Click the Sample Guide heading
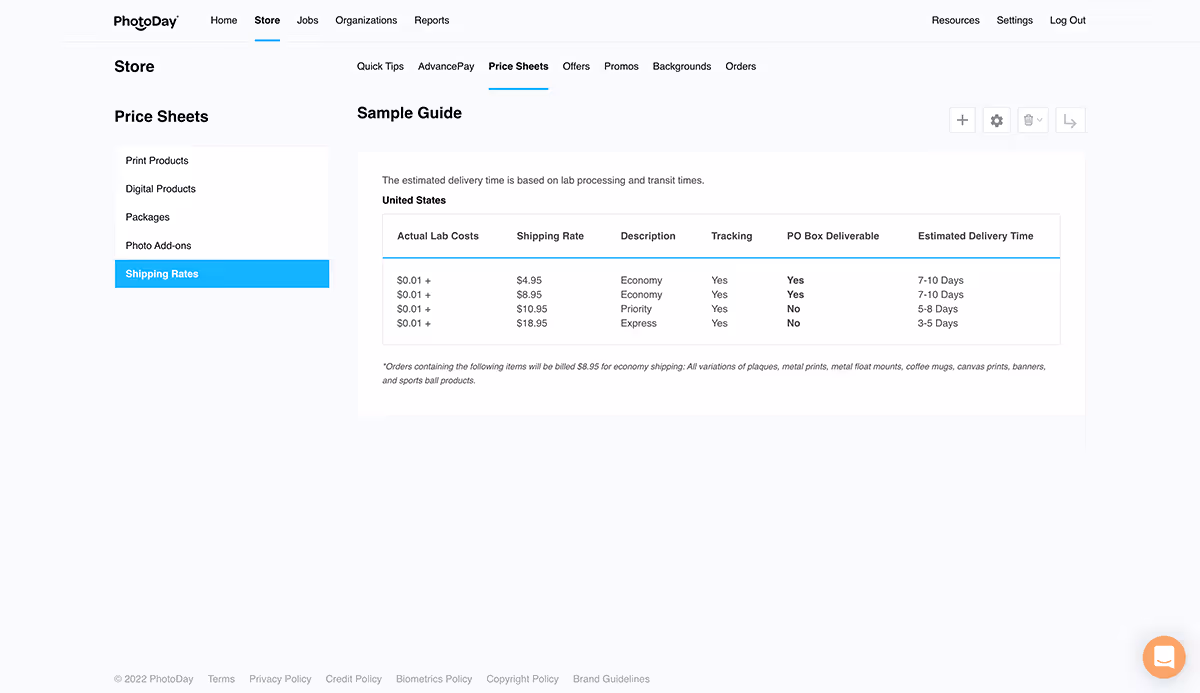This screenshot has width=1200, height=693. click(x=409, y=113)
